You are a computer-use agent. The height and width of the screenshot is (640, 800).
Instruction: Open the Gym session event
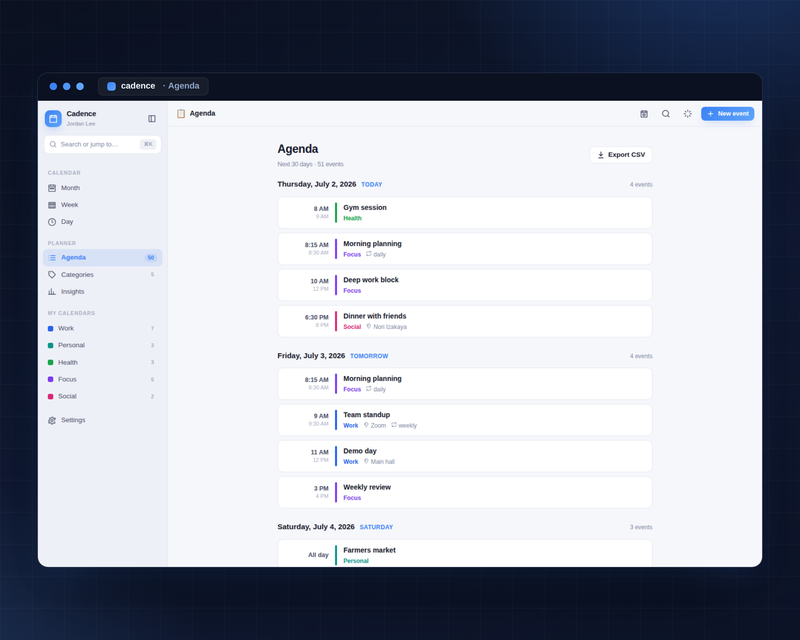pyautogui.click(x=465, y=213)
